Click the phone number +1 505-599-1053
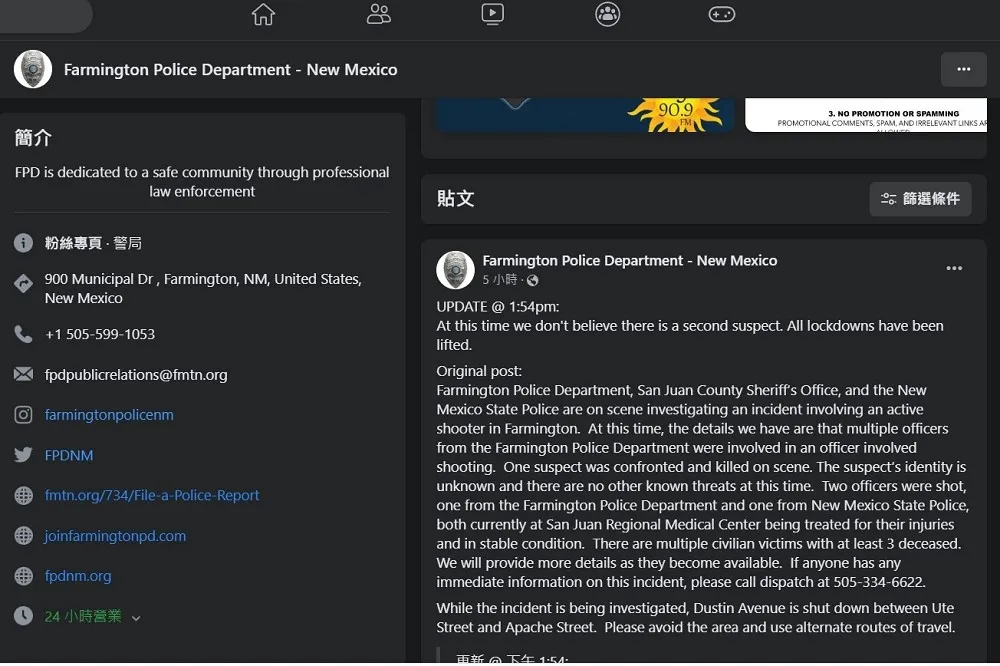 pyautogui.click(x=100, y=334)
